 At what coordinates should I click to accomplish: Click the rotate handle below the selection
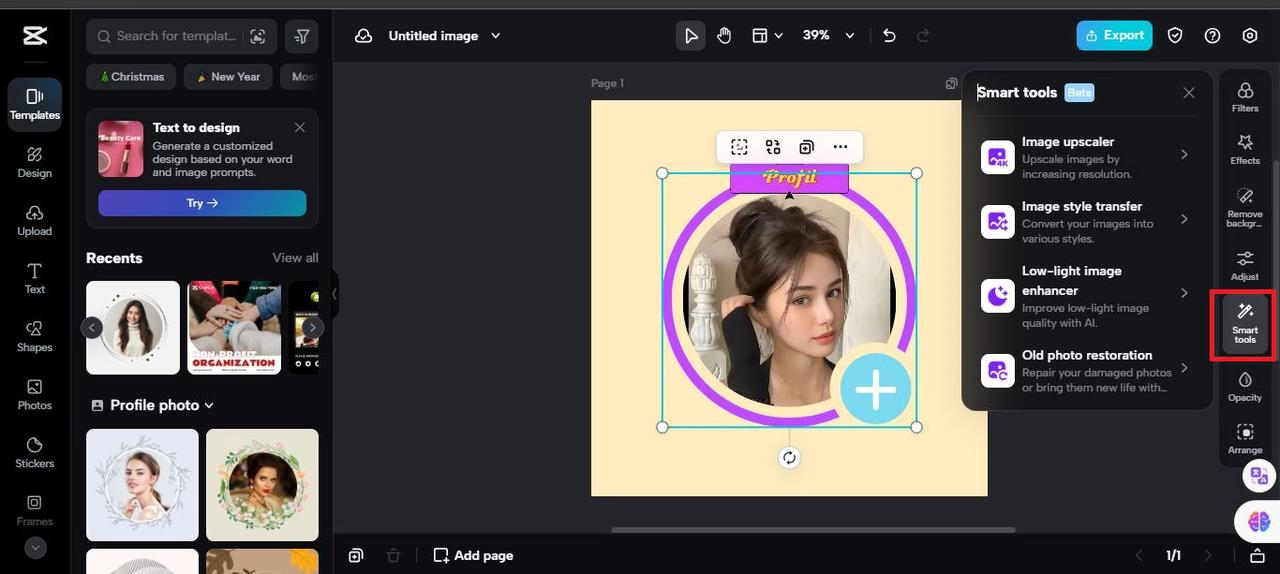[789, 458]
